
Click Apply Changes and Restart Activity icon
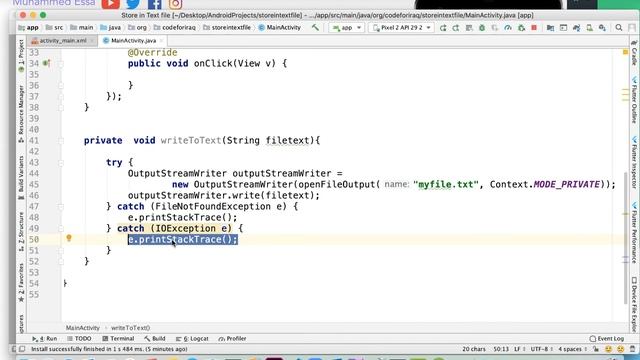pos(456,28)
